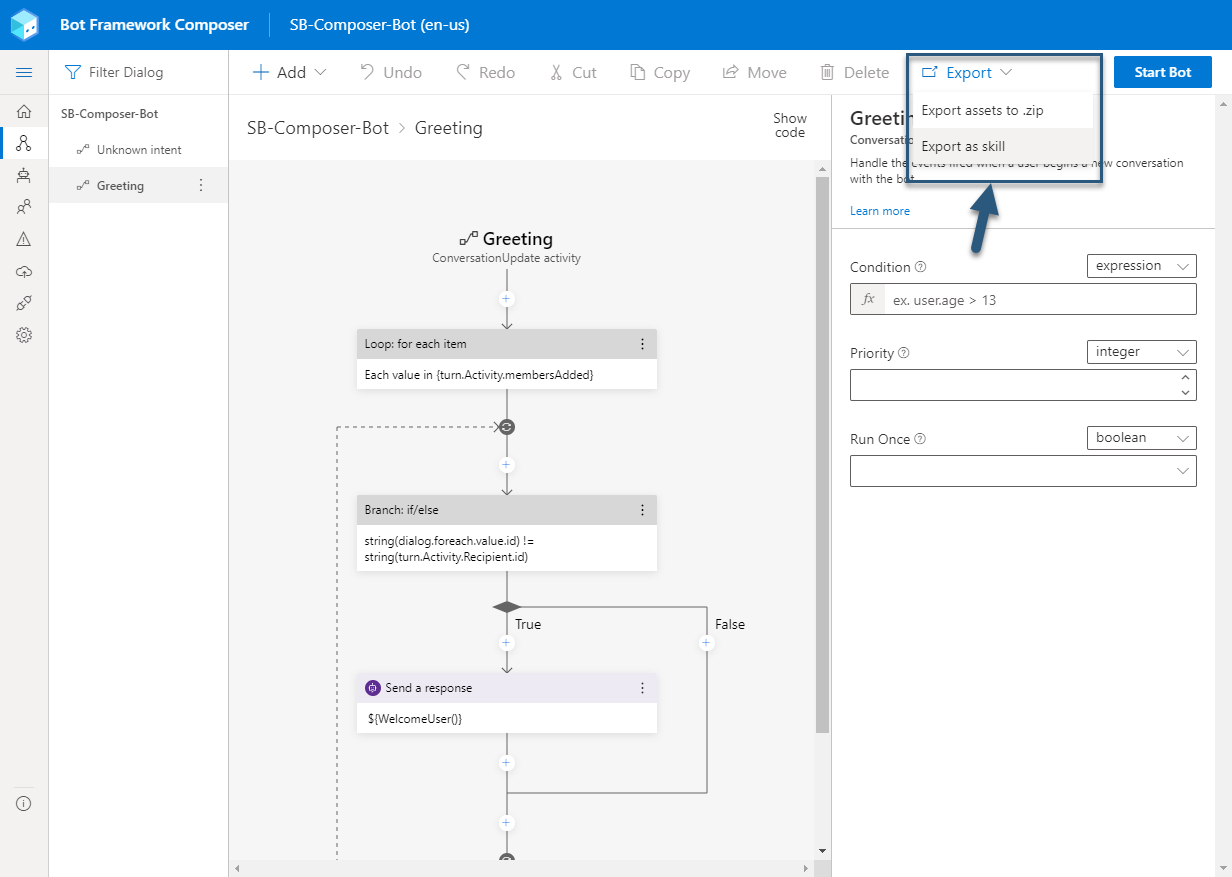Click the canvas vertical scrollbar thumb

(822, 455)
